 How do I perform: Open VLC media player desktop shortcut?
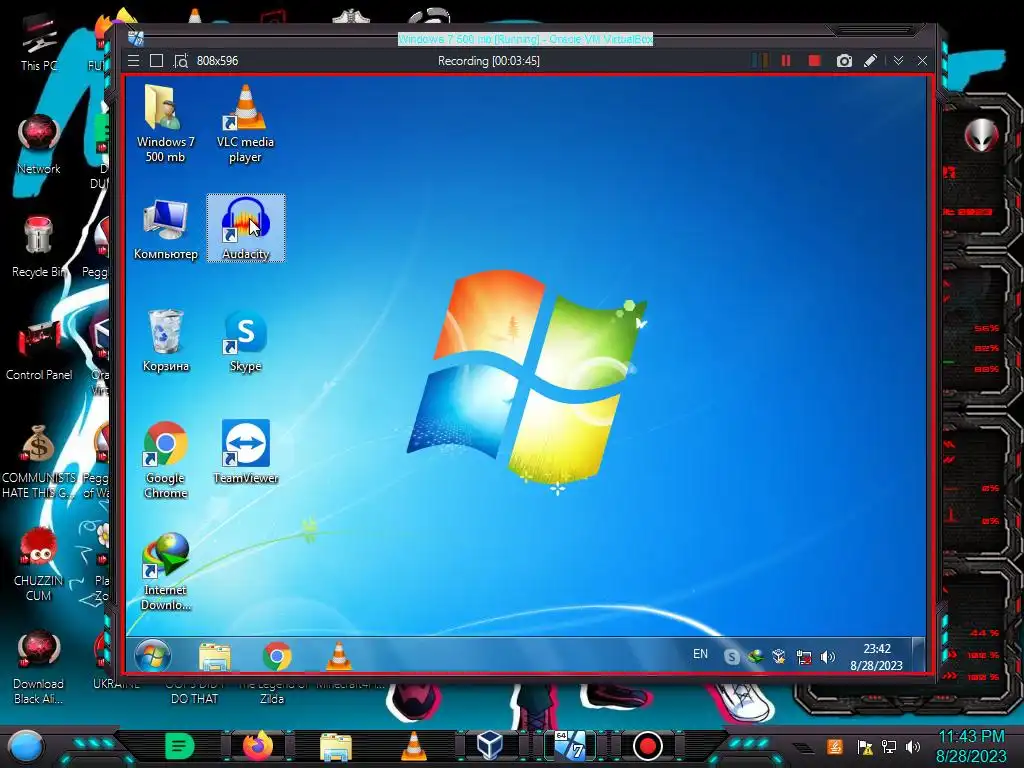246,123
